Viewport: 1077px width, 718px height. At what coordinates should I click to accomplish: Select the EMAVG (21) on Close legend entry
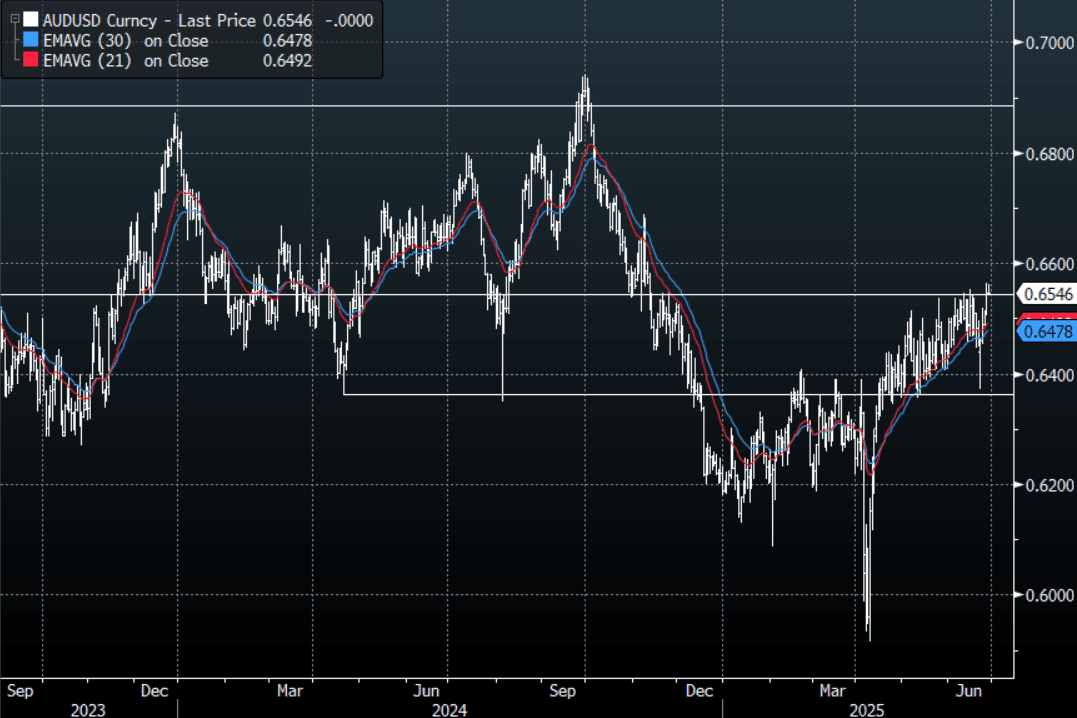pos(126,61)
